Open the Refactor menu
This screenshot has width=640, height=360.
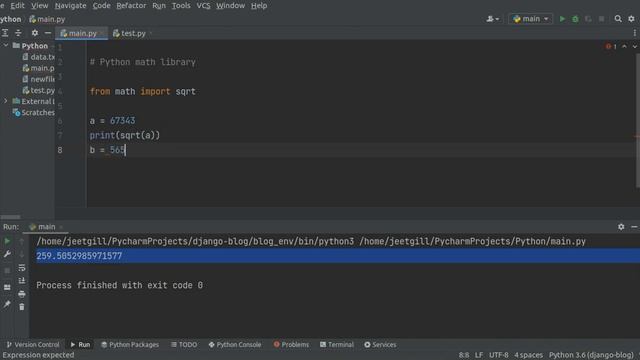coord(131,5)
